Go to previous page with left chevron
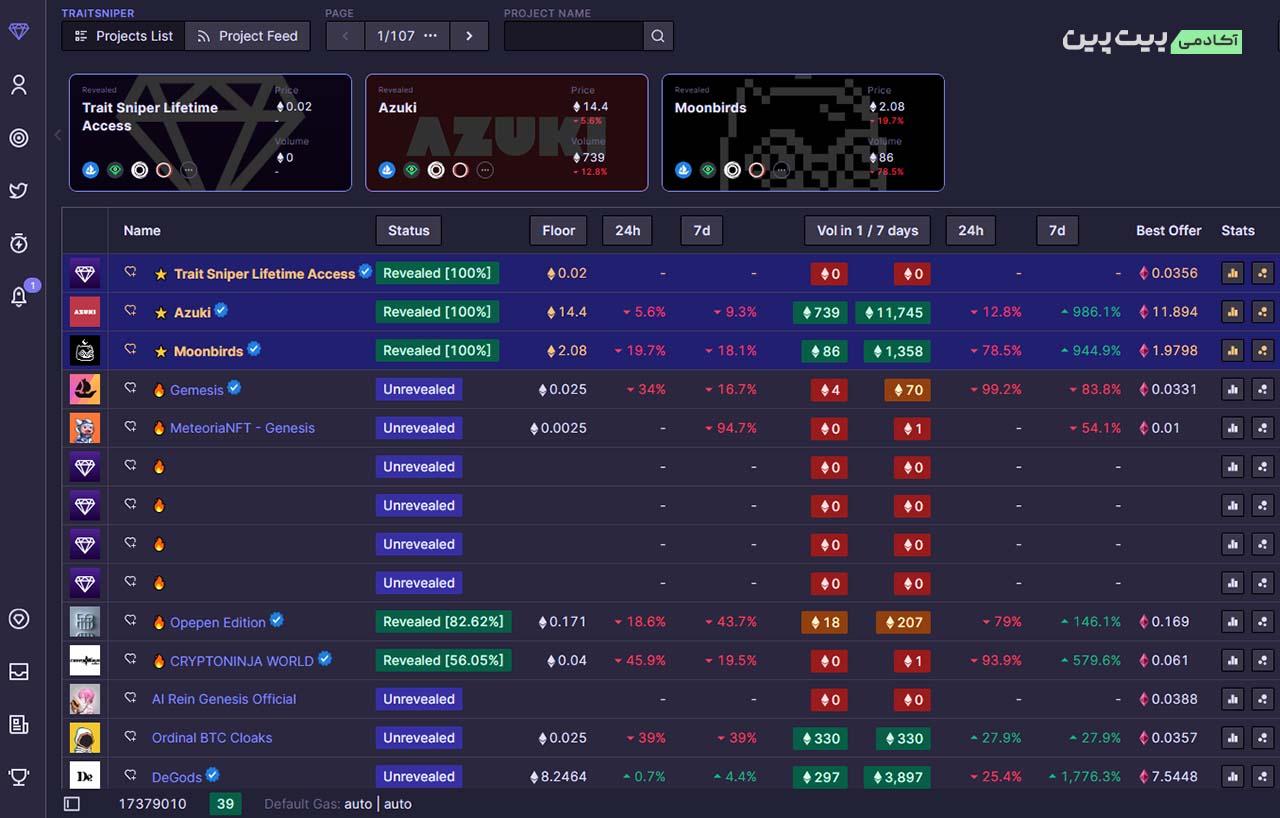This screenshot has width=1280, height=818. [x=345, y=36]
